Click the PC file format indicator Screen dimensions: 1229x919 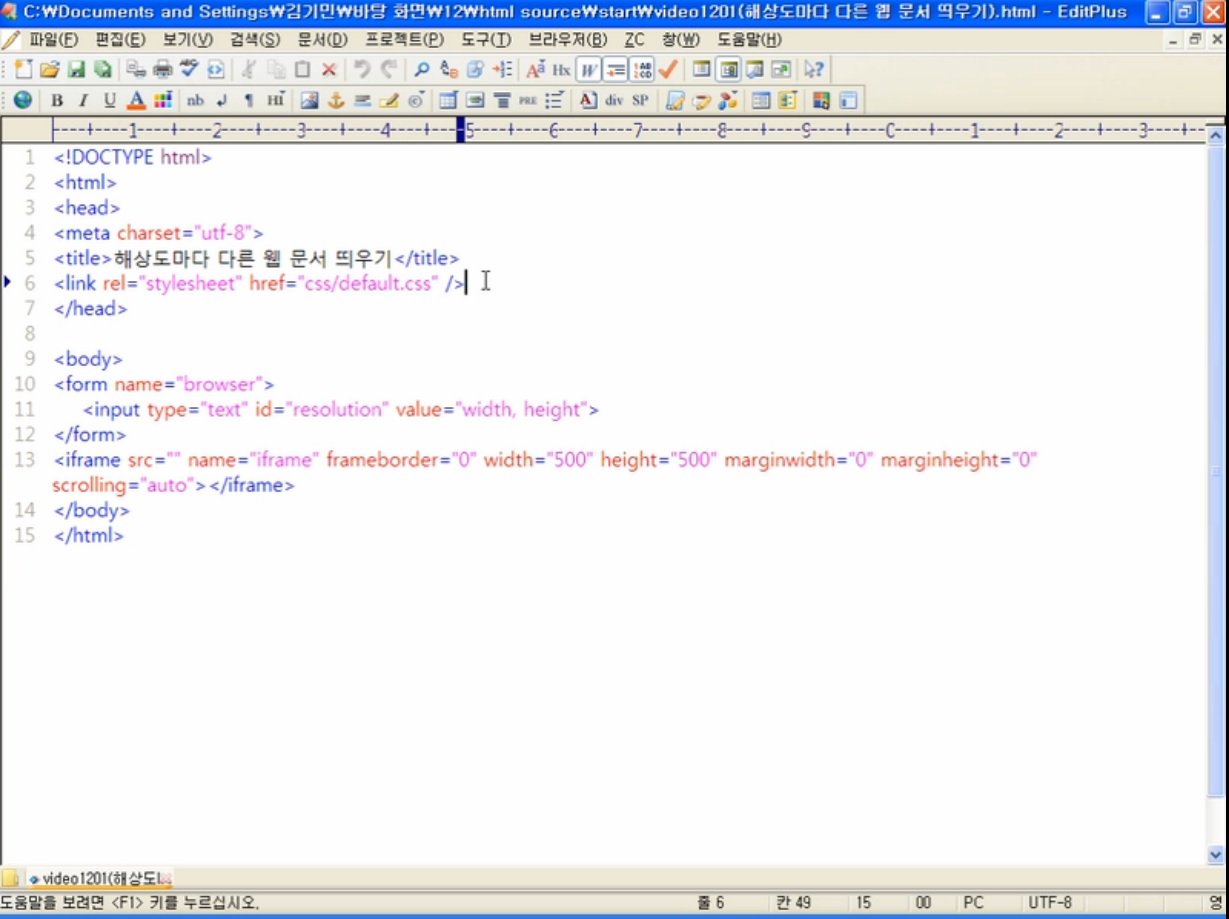pos(973,903)
